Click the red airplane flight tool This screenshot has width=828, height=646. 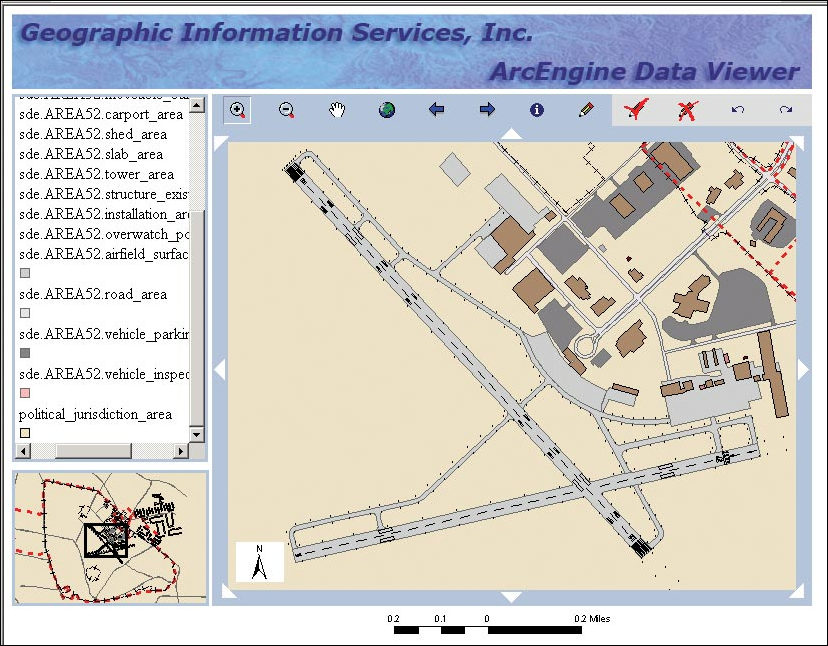[x=636, y=110]
